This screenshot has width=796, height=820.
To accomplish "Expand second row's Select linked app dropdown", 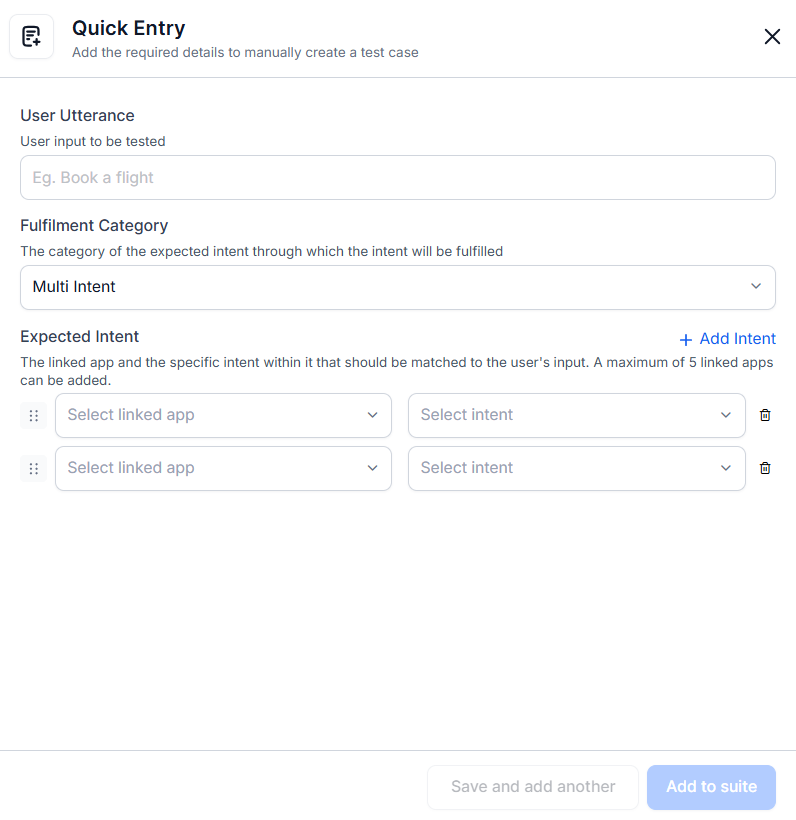I will (223, 468).
